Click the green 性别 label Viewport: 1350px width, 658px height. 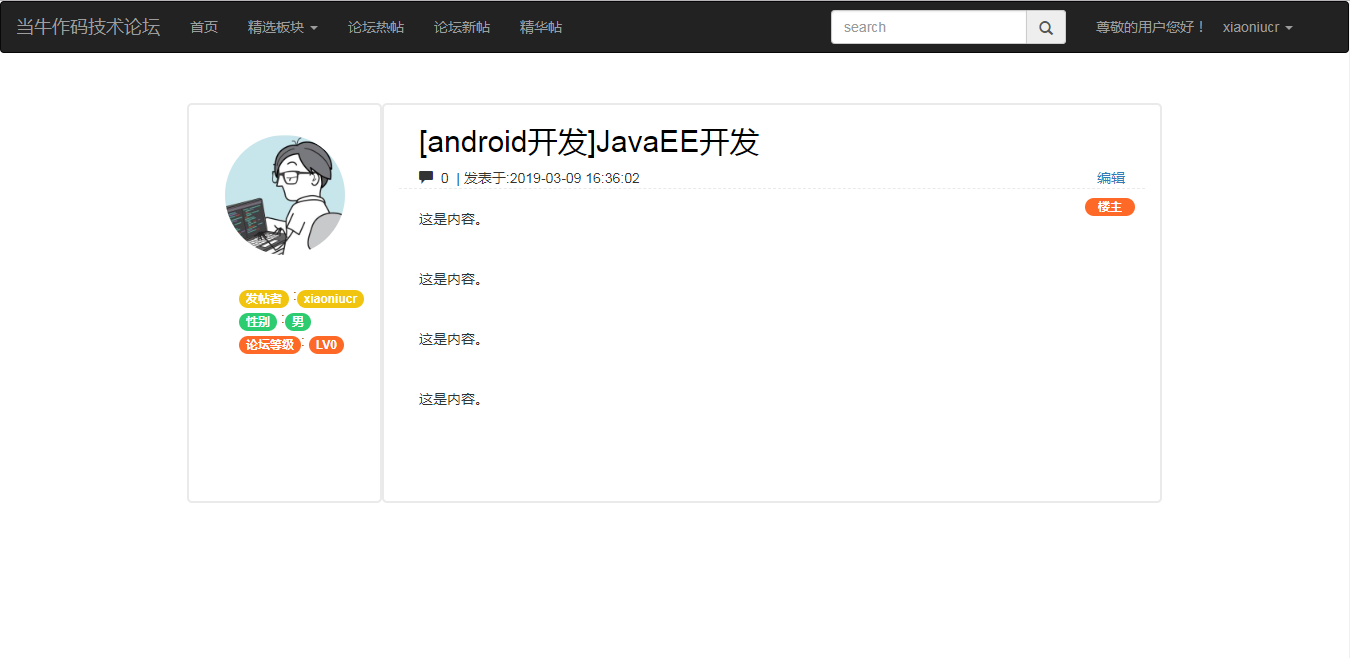point(258,322)
